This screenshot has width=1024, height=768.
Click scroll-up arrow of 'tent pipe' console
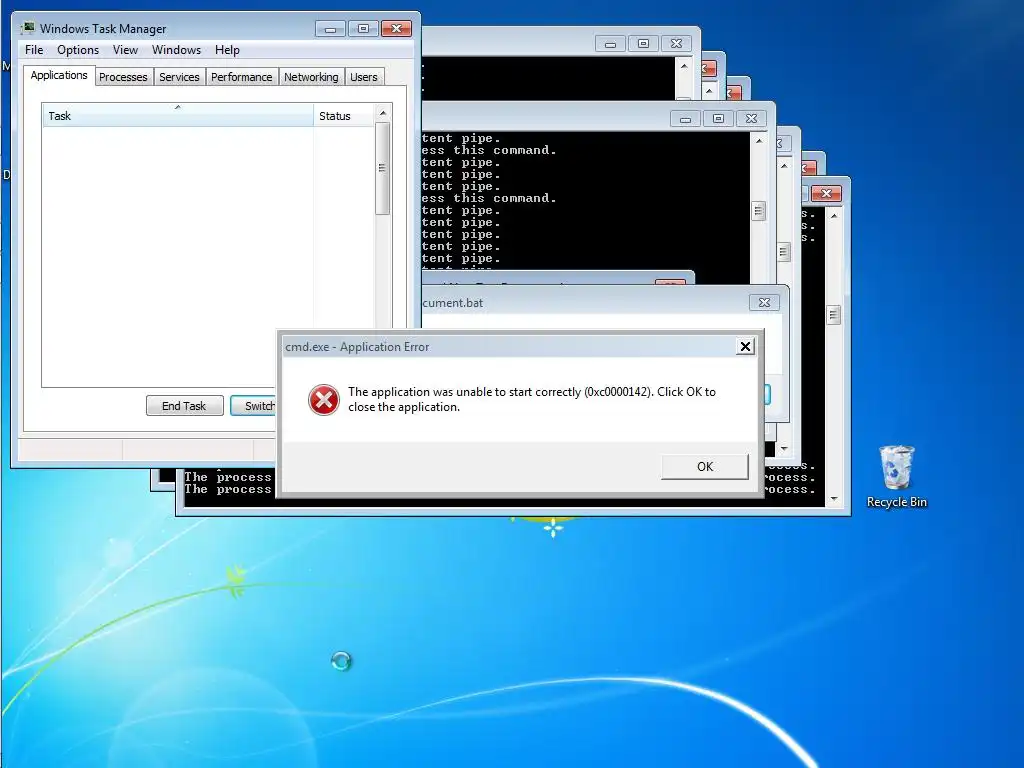click(x=758, y=140)
